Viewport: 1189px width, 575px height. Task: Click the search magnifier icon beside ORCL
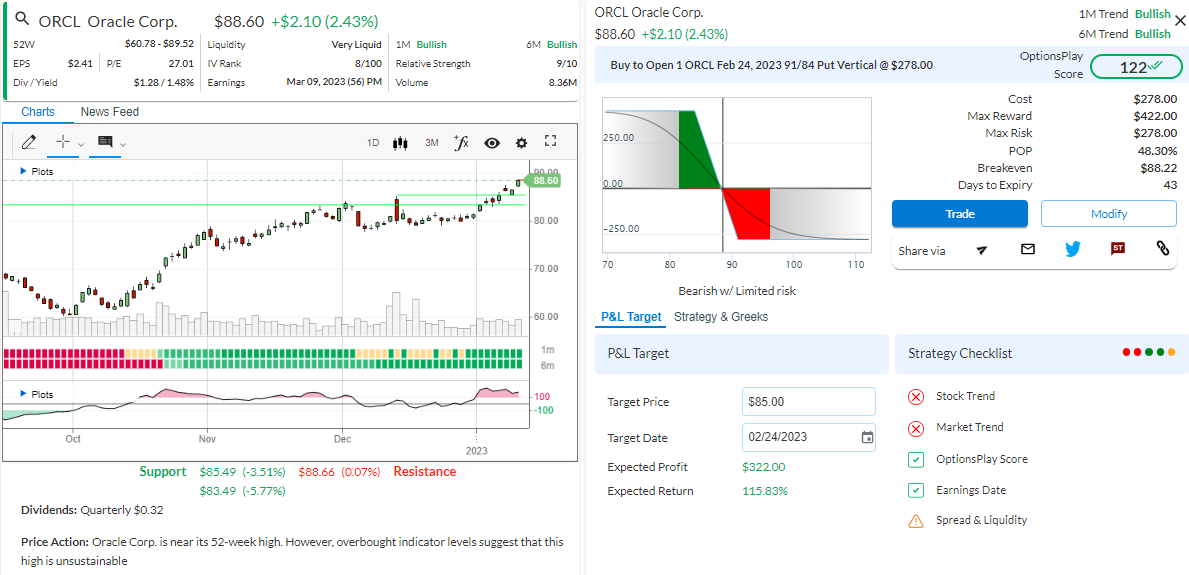click(x=23, y=20)
